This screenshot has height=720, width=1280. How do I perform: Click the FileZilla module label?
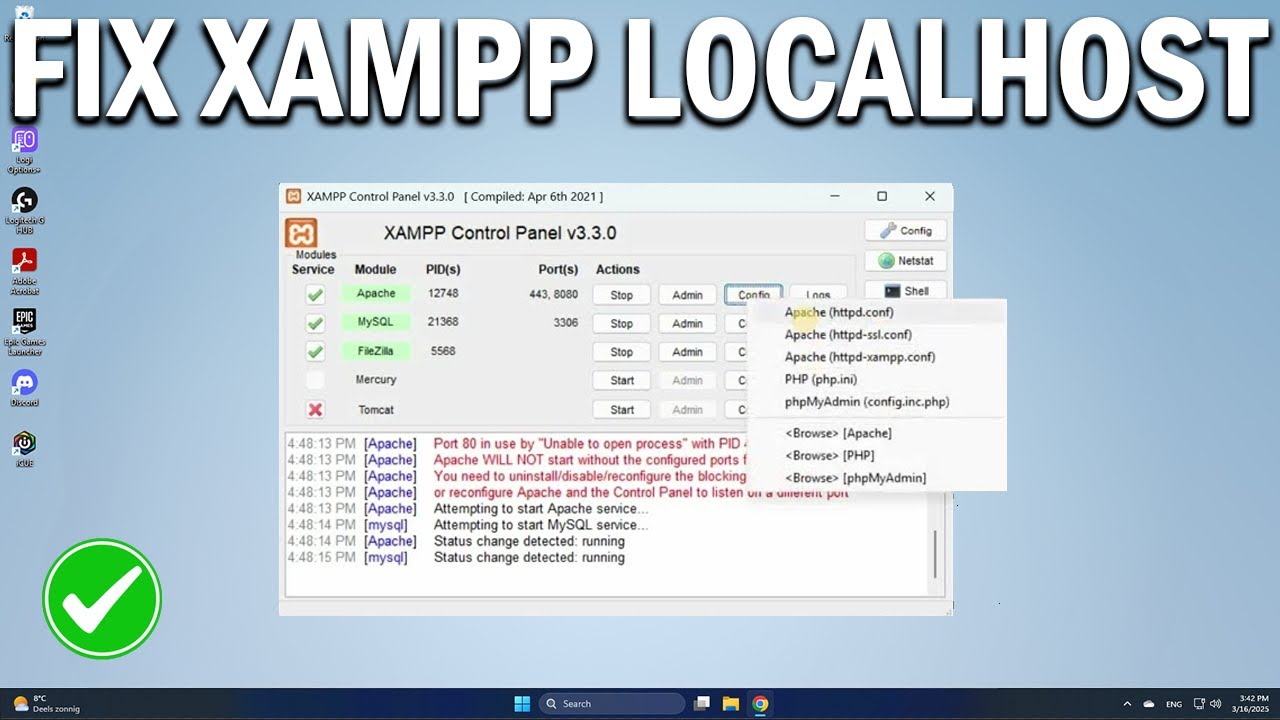pos(376,351)
